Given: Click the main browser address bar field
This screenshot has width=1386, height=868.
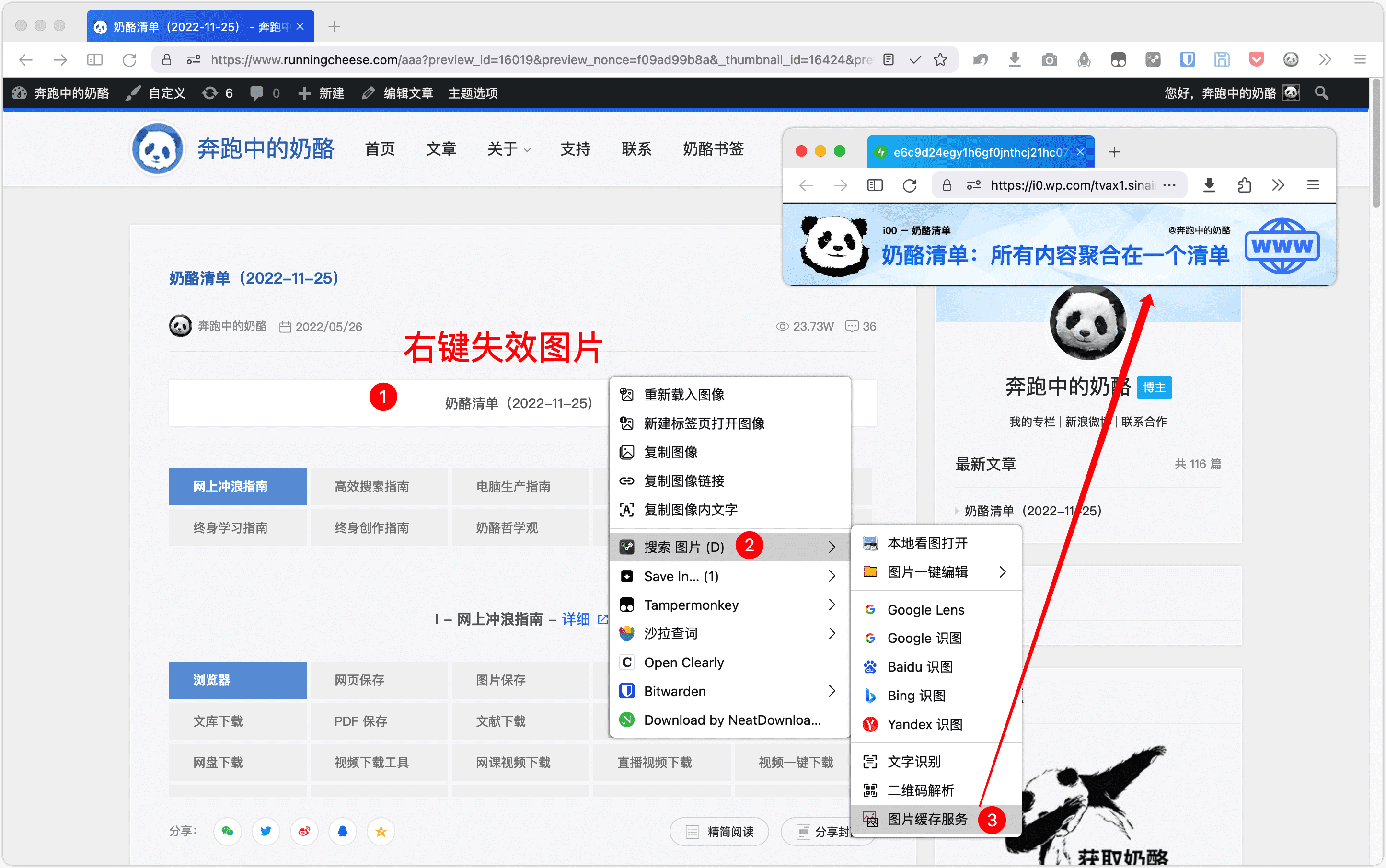Looking at the screenshot, I should coord(517,59).
